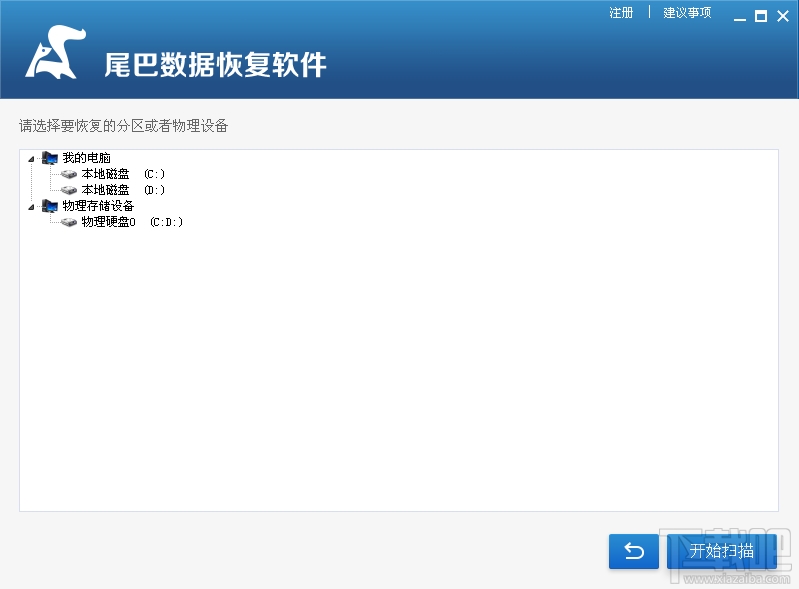
Task: Select 本地磁盘 (C:) partition
Action: [x=123, y=174]
